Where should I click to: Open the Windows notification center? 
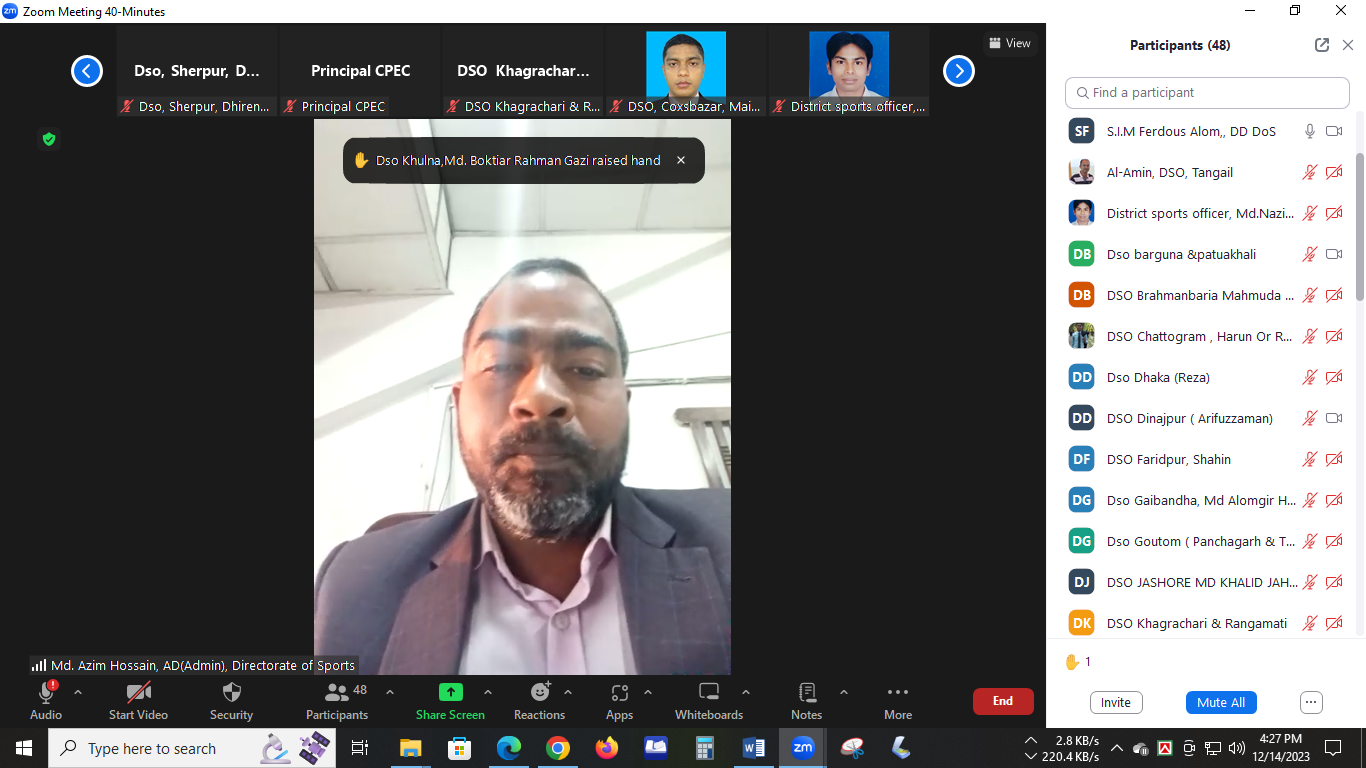point(1333,748)
